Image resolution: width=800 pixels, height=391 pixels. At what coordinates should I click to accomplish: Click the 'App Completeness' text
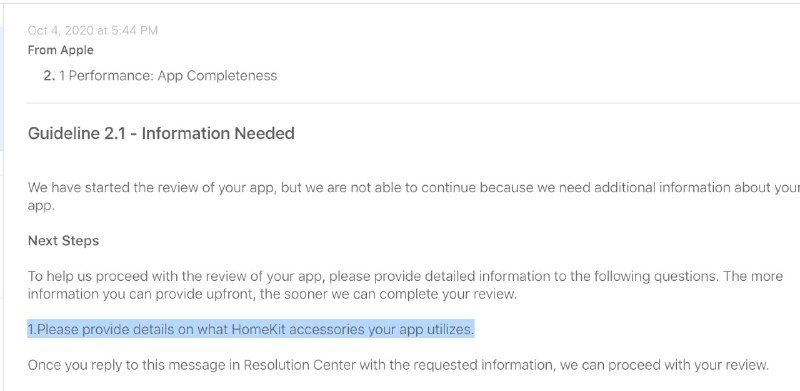coord(217,76)
